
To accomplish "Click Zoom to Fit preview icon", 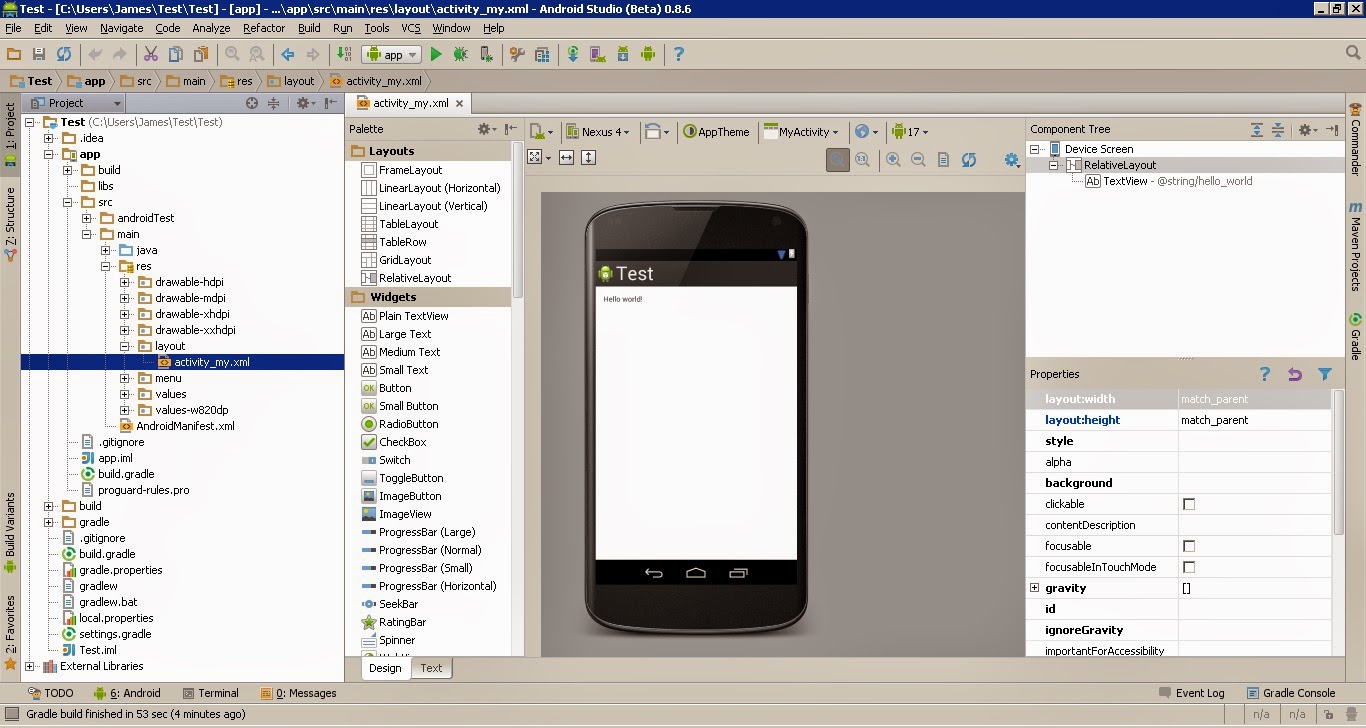I will [838, 160].
